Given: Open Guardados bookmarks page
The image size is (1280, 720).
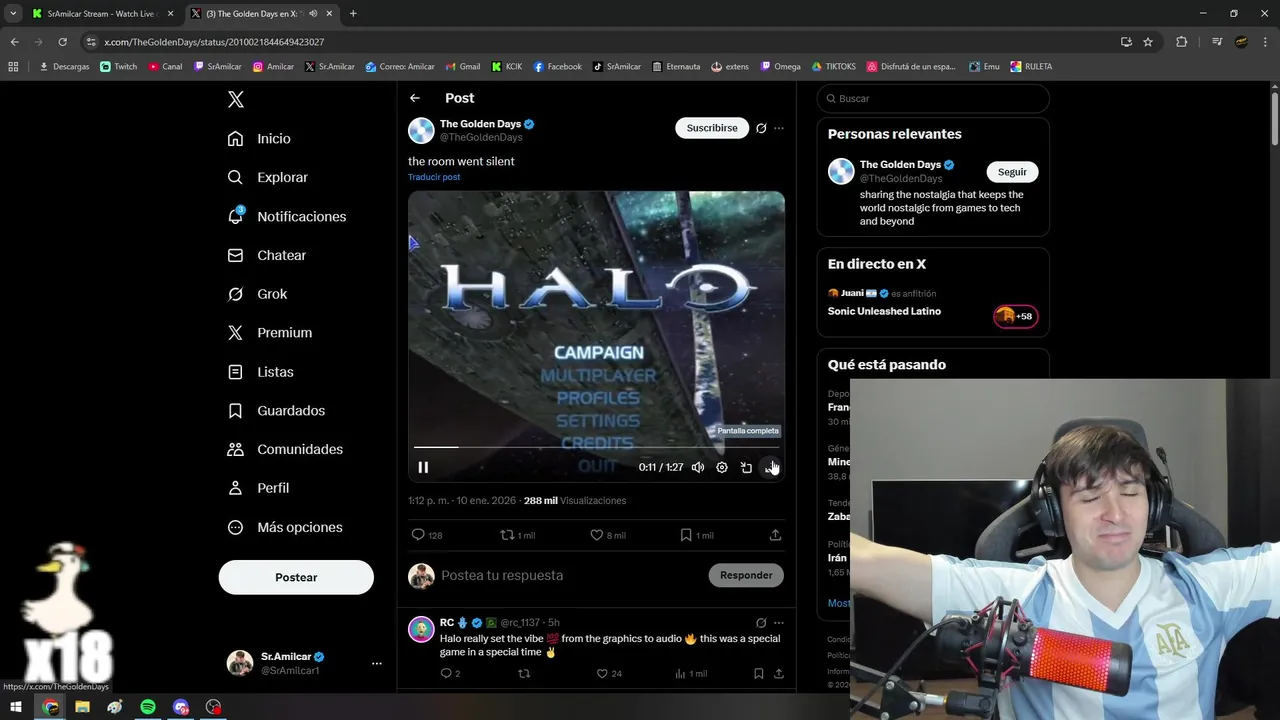Looking at the screenshot, I should pos(276,411).
